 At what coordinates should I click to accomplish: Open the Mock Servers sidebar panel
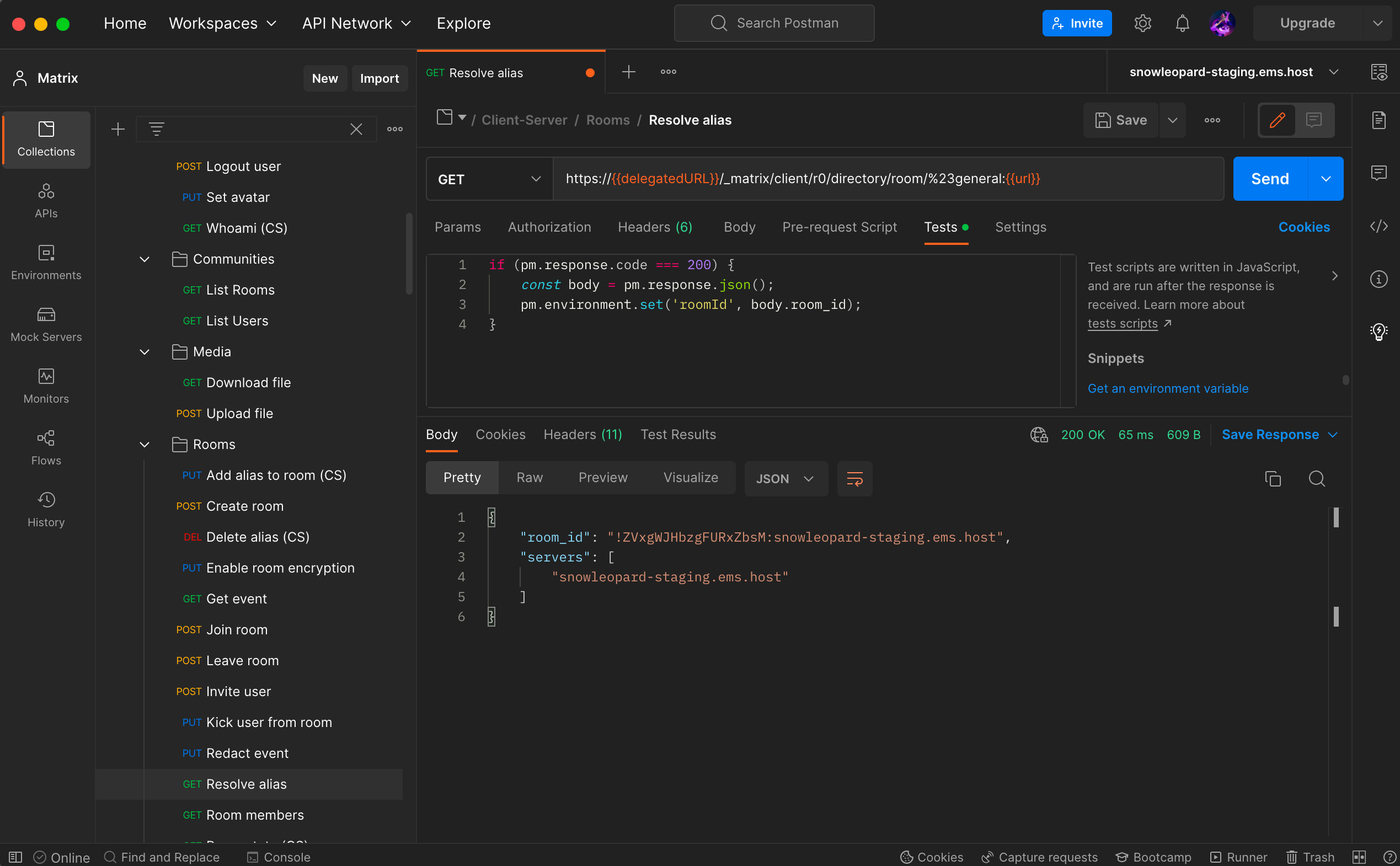tap(46, 324)
